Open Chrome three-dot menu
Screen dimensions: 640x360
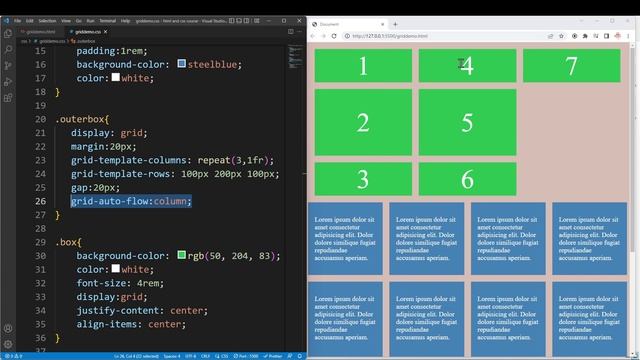click(x=628, y=36)
